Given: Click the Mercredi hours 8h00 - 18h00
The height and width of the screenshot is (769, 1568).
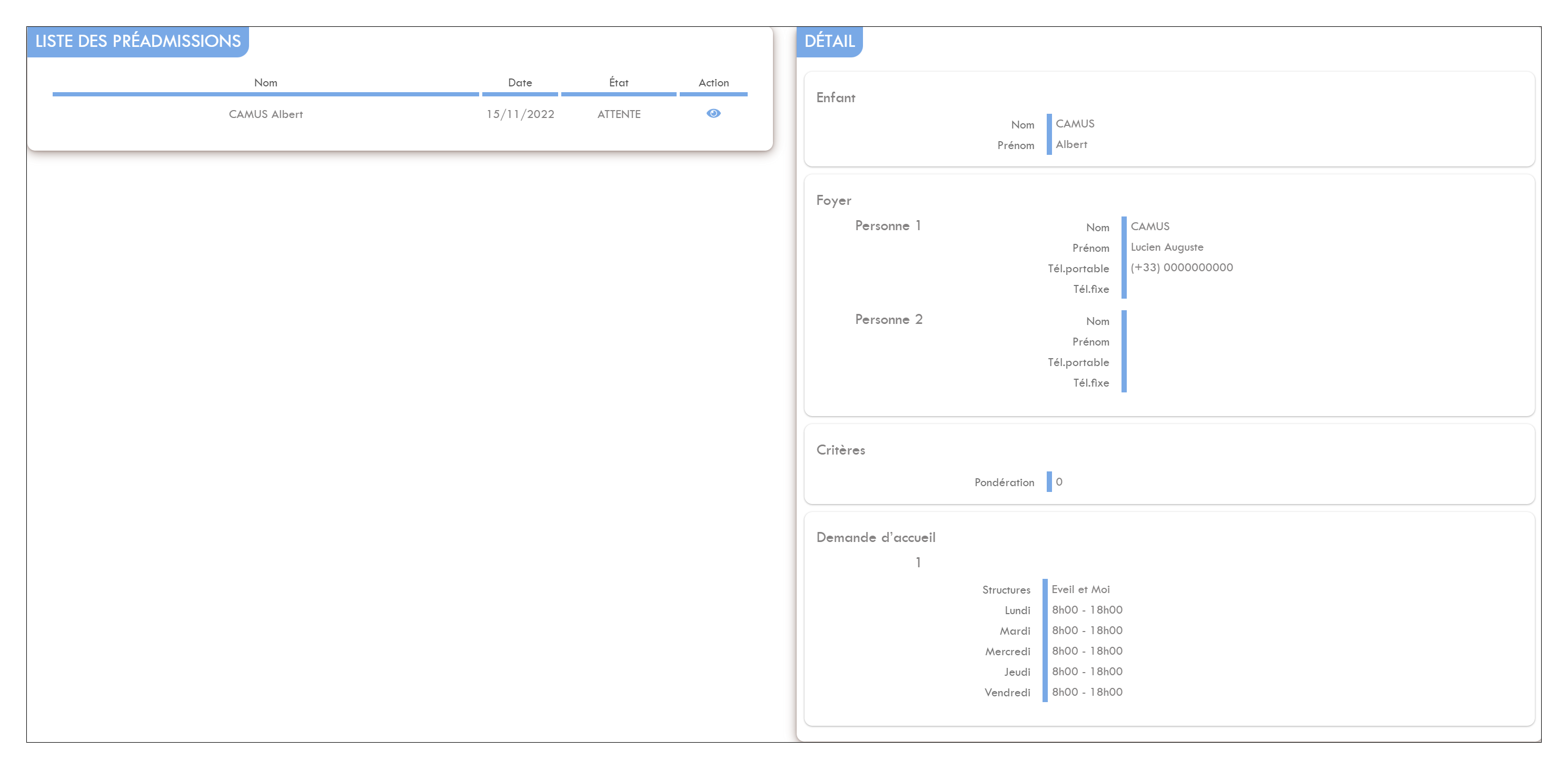Looking at the screenshot, I should click(x=1087, y=651).
